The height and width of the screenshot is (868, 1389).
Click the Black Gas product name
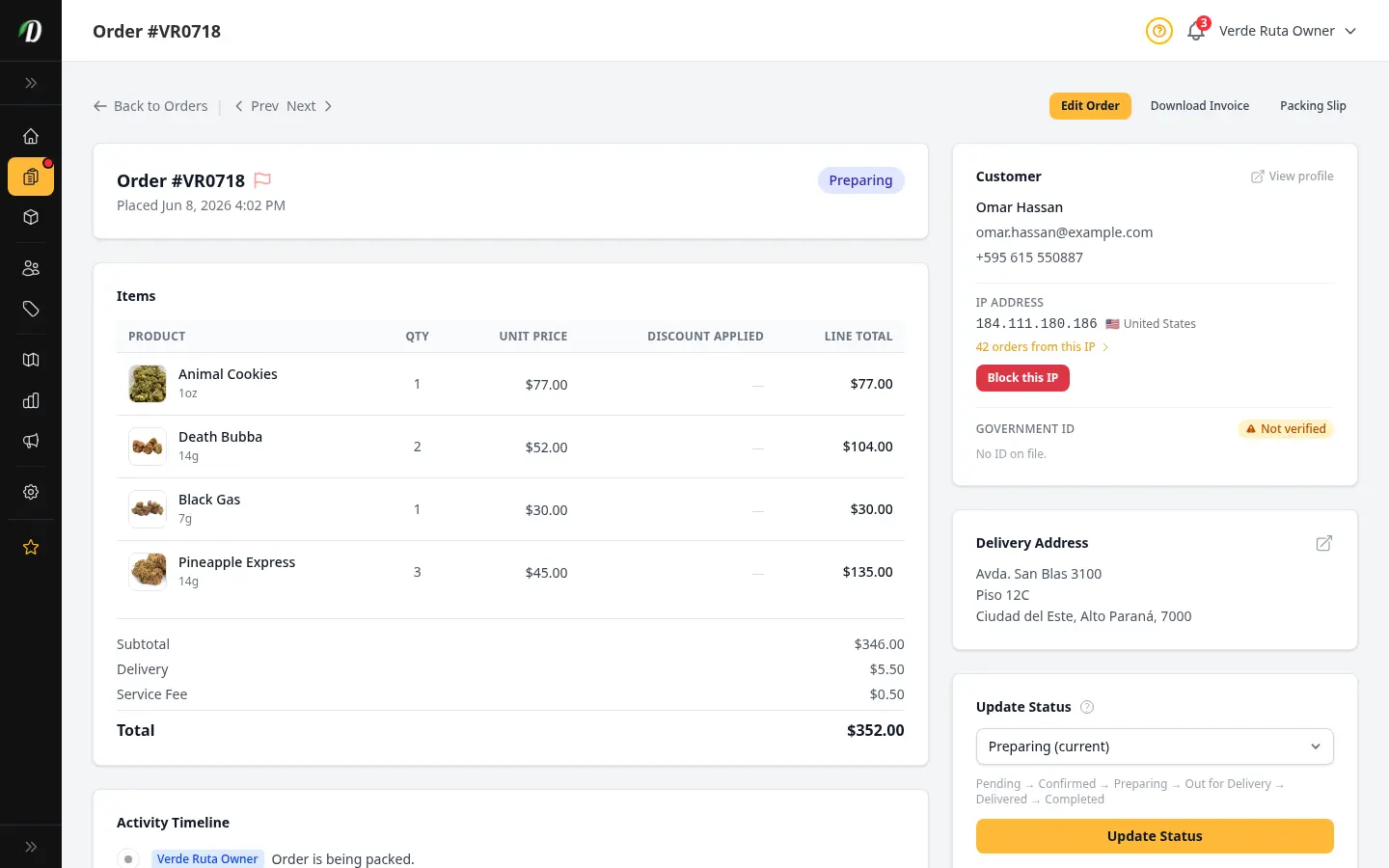point(209,500)
